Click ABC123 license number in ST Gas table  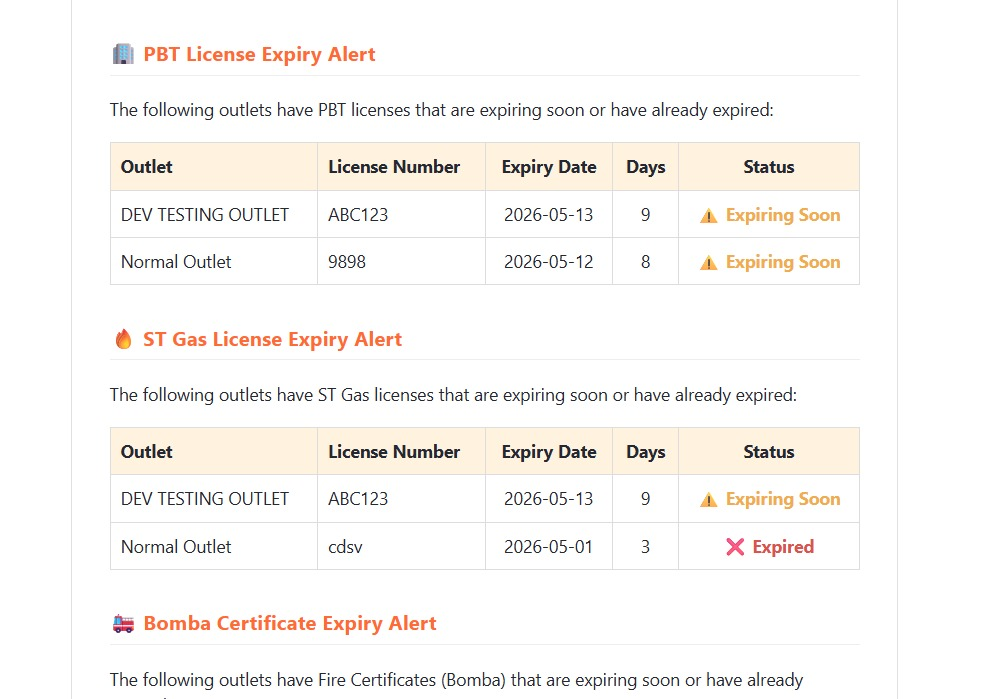(358, 499)
